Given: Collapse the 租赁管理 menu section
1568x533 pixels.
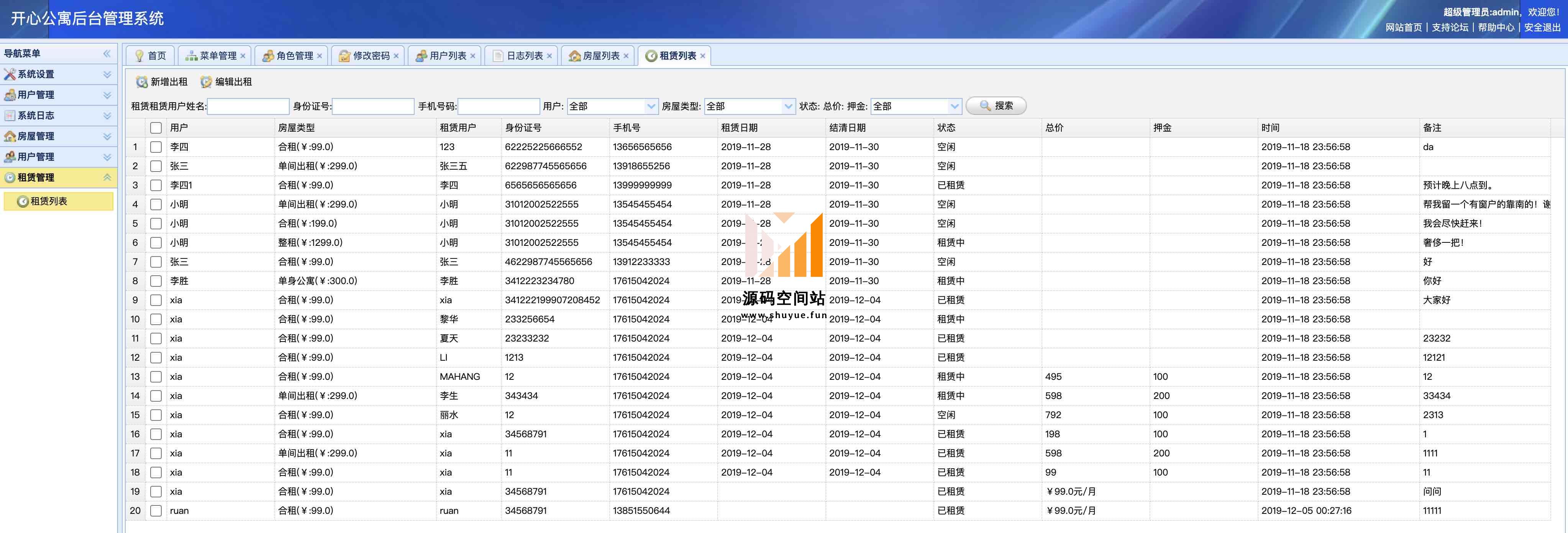Looking at the screenshot, I should point(107,178).
